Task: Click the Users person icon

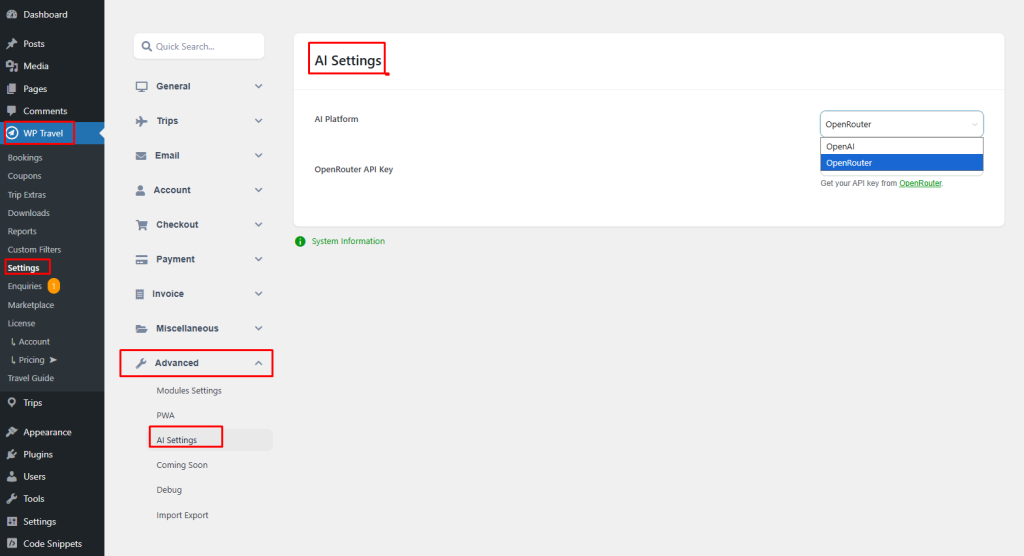Action: (12, 476)
